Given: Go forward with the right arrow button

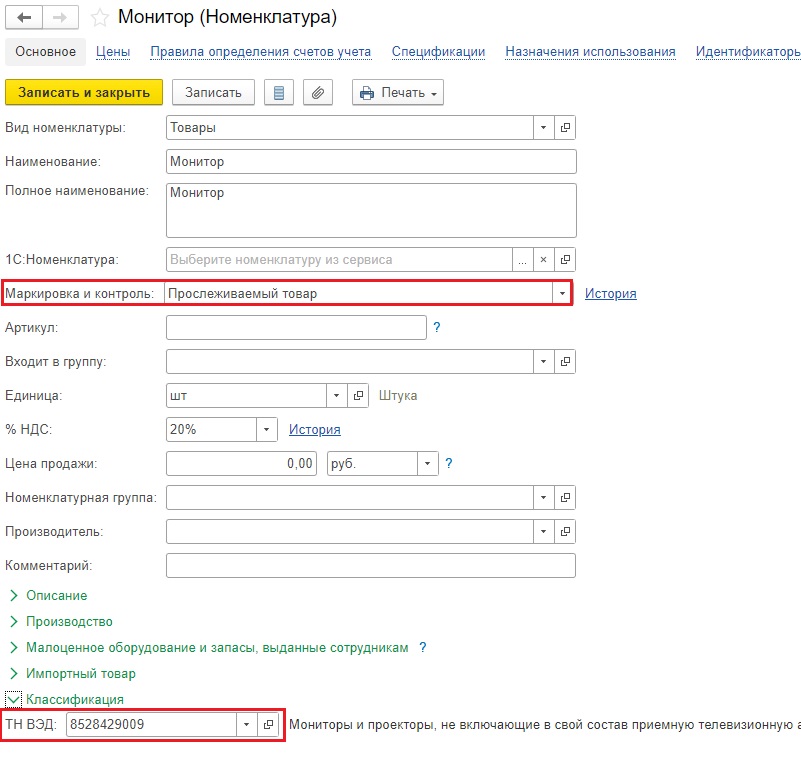Looking at the screenshot, I should click(60, 18).
